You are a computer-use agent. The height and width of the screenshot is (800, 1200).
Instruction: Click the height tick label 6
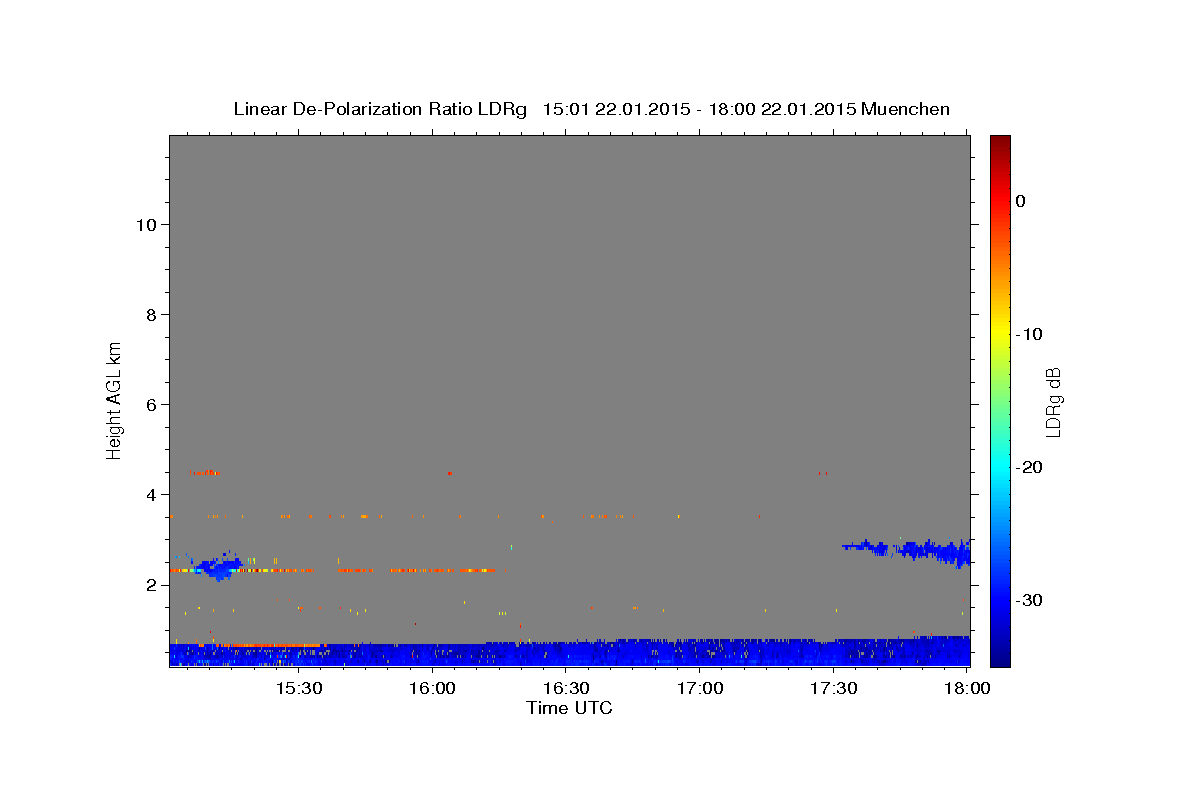(x=149, y=404)
